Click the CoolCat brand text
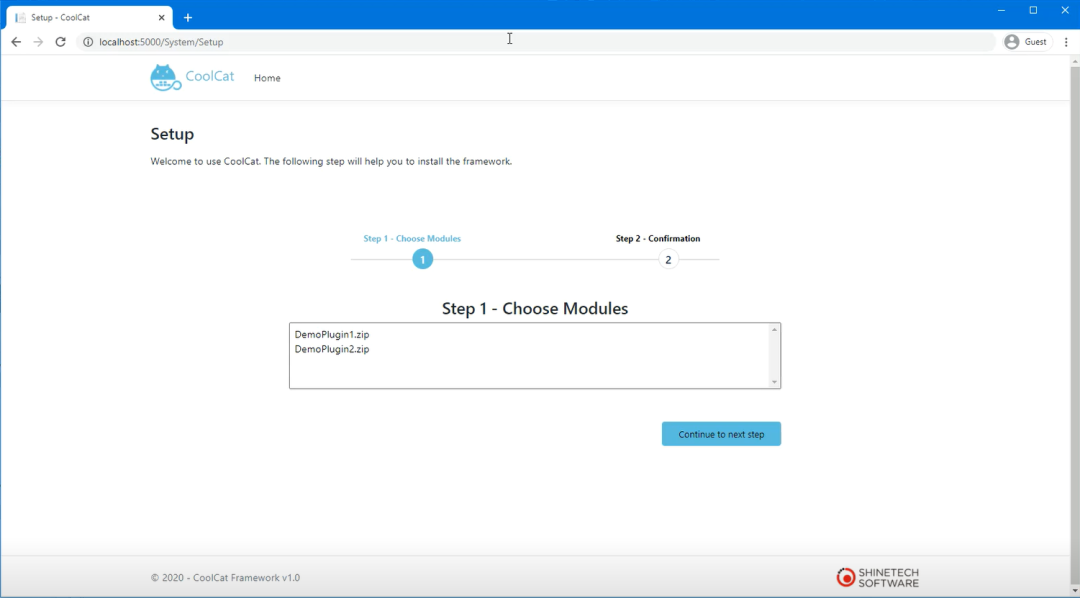The image size is (1080, 598). [210, 76]
